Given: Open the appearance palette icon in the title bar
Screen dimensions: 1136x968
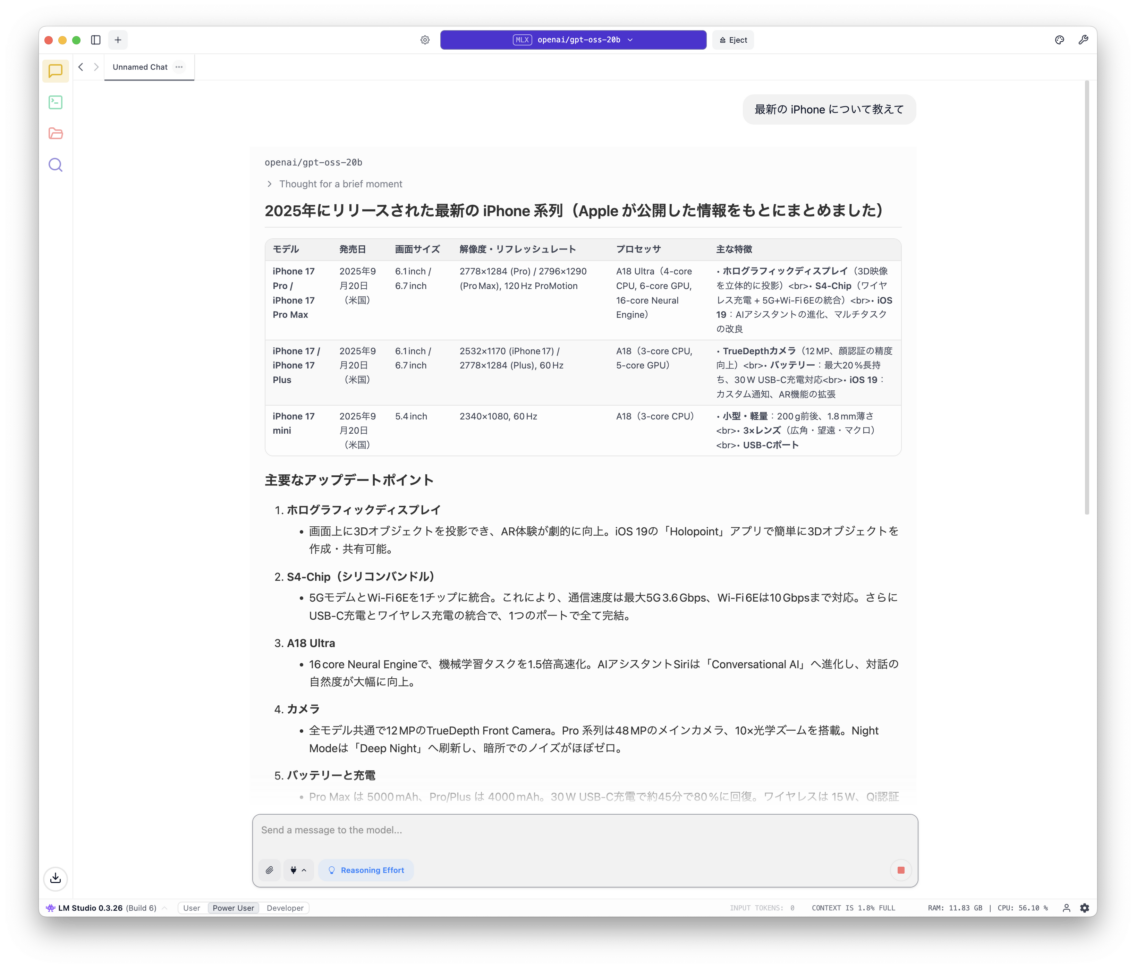Looking at the screenshot, I should [1059, 40].
